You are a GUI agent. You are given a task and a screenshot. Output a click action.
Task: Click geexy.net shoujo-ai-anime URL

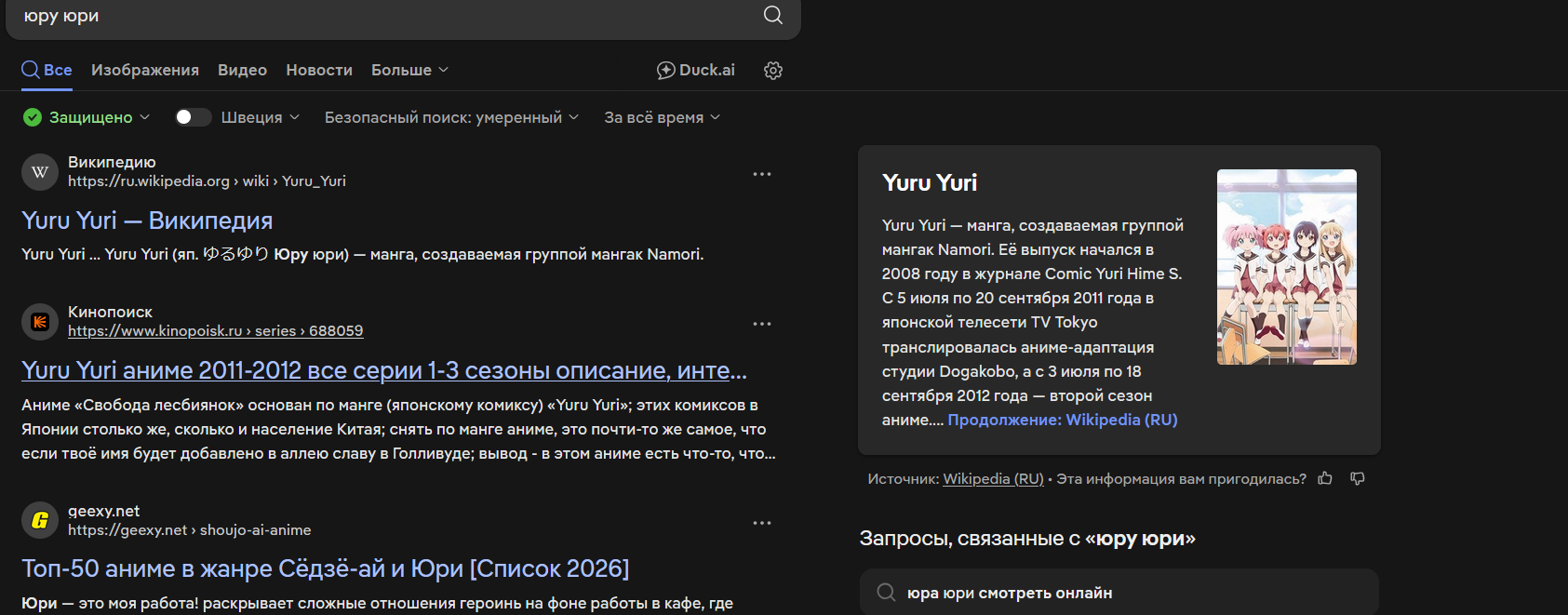190,530
